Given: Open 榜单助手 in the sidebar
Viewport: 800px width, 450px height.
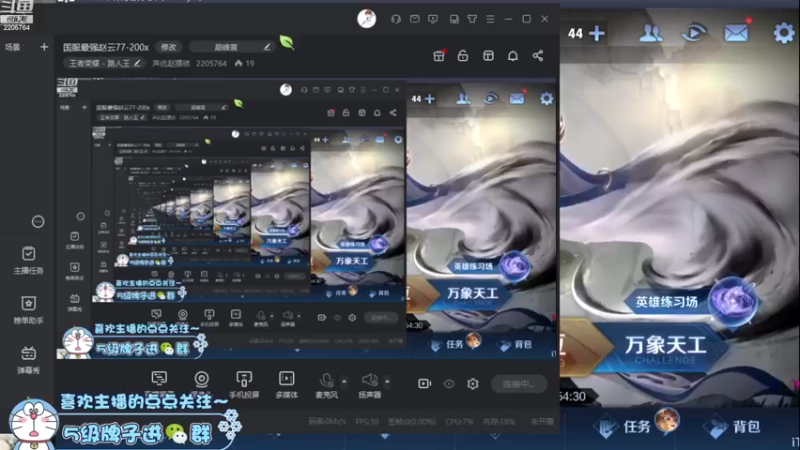Looking at the screenshot, I should (29, 310).
